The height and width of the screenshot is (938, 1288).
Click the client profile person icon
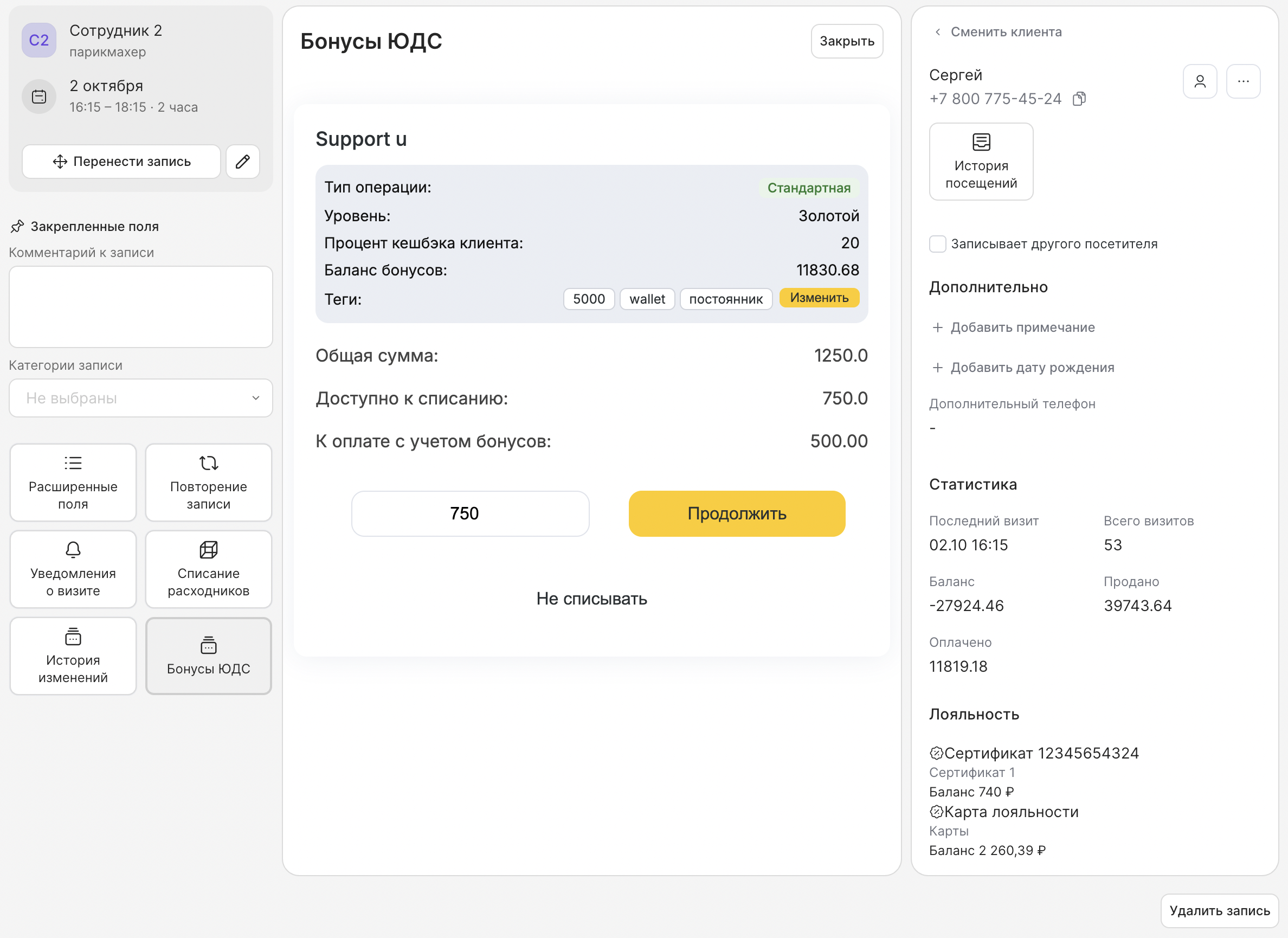click(1200, 81)
